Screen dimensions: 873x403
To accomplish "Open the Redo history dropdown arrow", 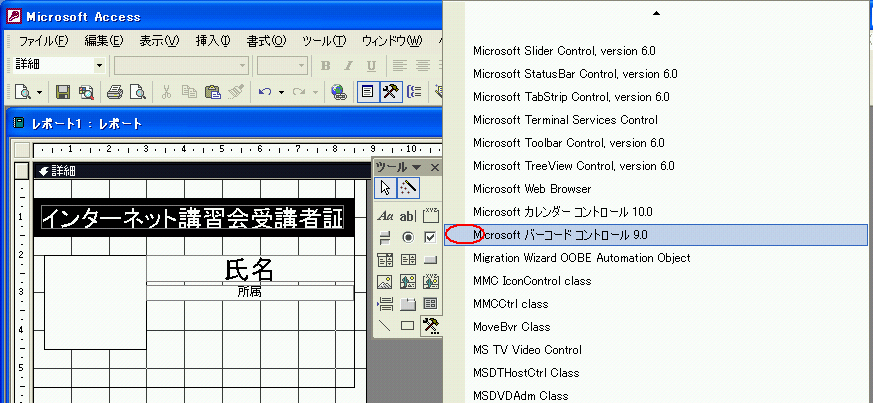I will point(315,92).
